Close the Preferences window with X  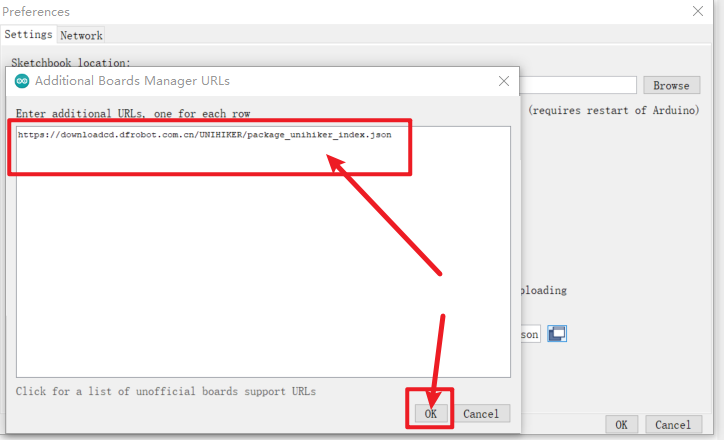tap(697, 11)
